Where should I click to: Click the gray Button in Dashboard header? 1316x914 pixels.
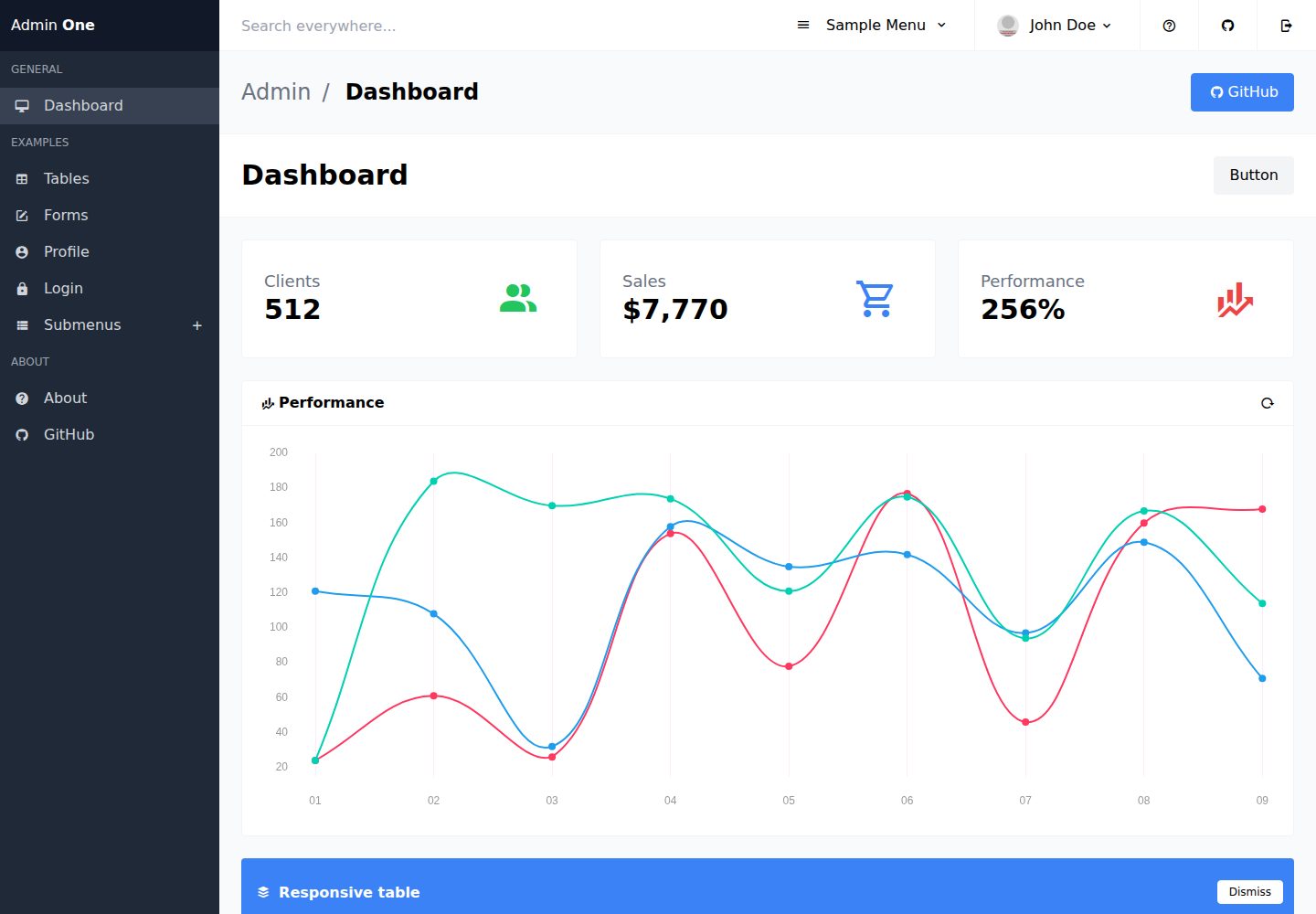click(x=1254, y=175)
